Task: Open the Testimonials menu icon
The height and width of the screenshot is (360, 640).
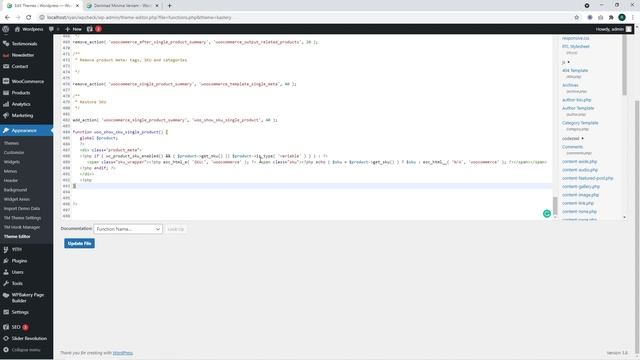Action: [x=6, y=43]
